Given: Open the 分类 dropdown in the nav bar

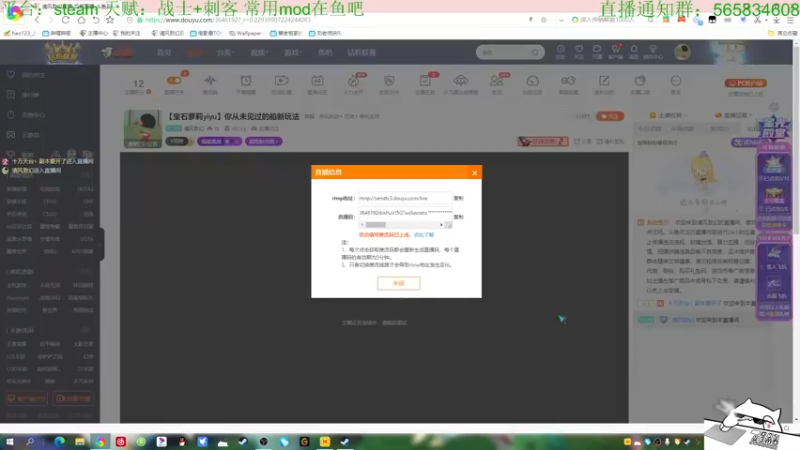Looking at the screenshot, I should (224, 53).
